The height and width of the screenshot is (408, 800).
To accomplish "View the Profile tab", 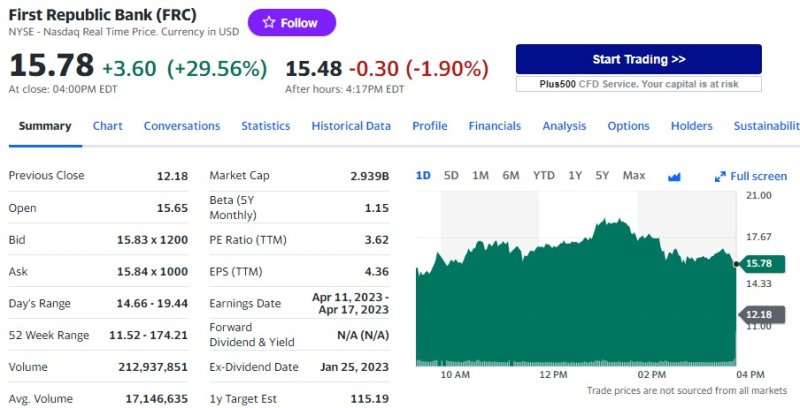I will 430,126.
